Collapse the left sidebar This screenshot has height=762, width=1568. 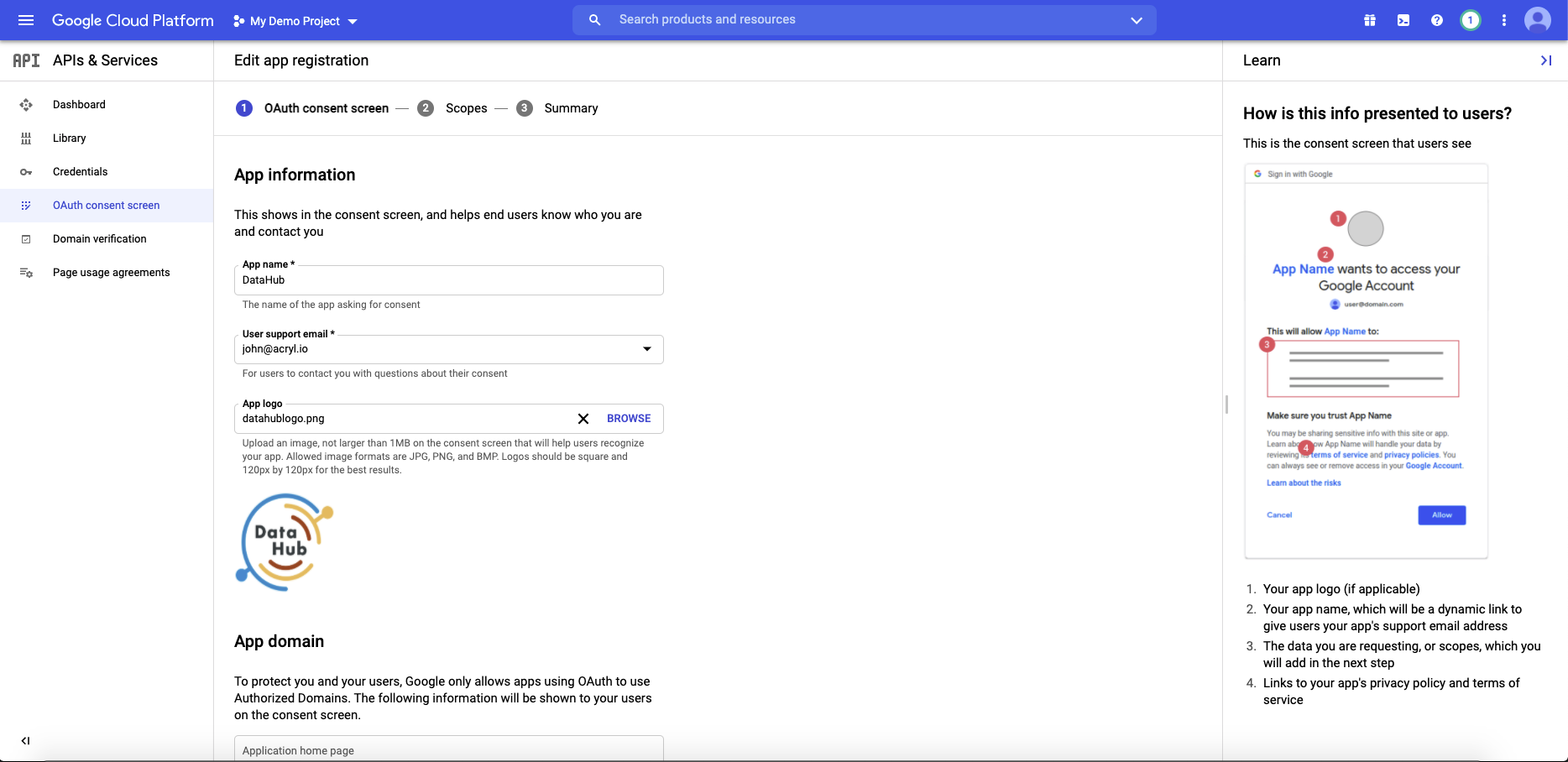tap(24, 741)
